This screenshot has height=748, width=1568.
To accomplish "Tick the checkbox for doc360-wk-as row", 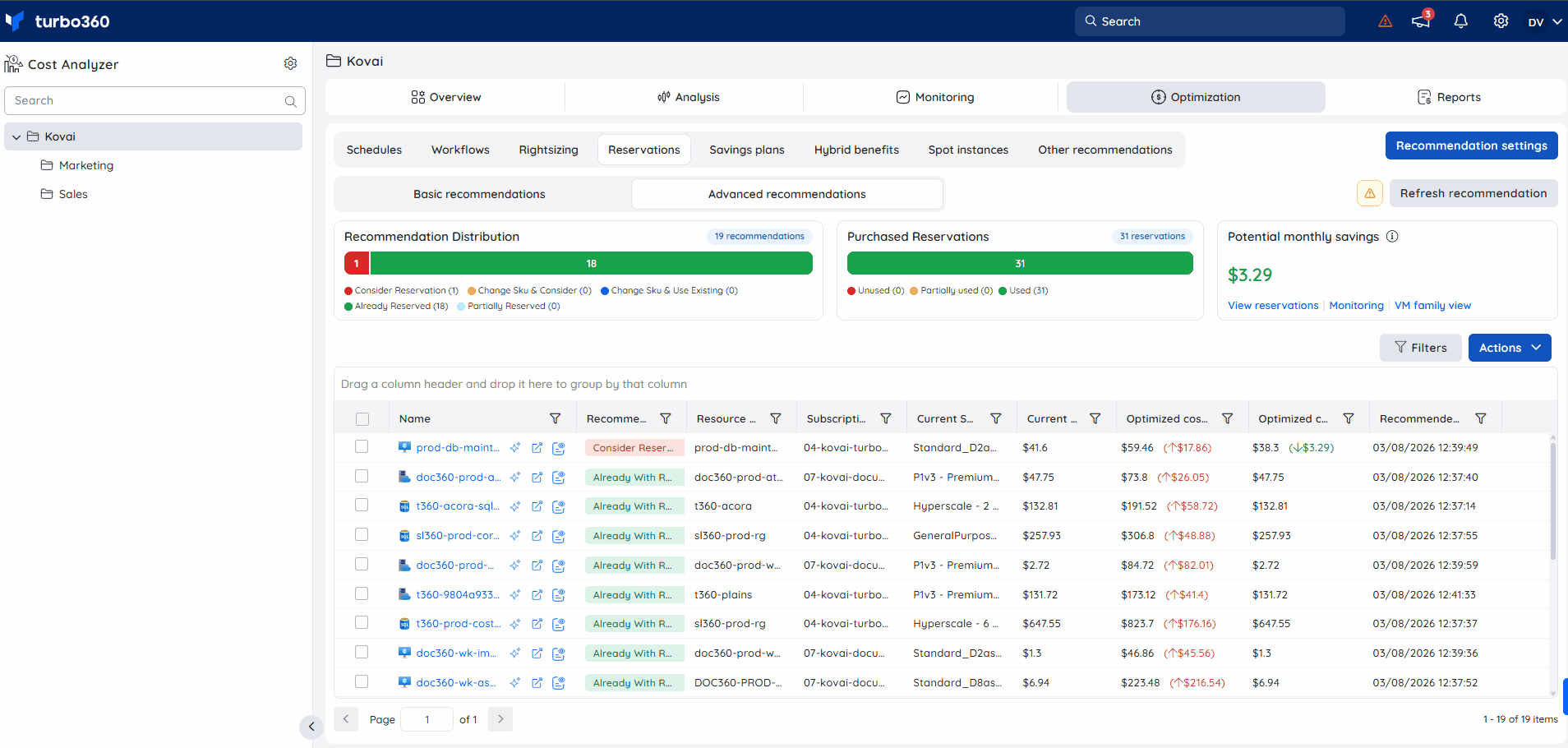I will pos(362,681).
